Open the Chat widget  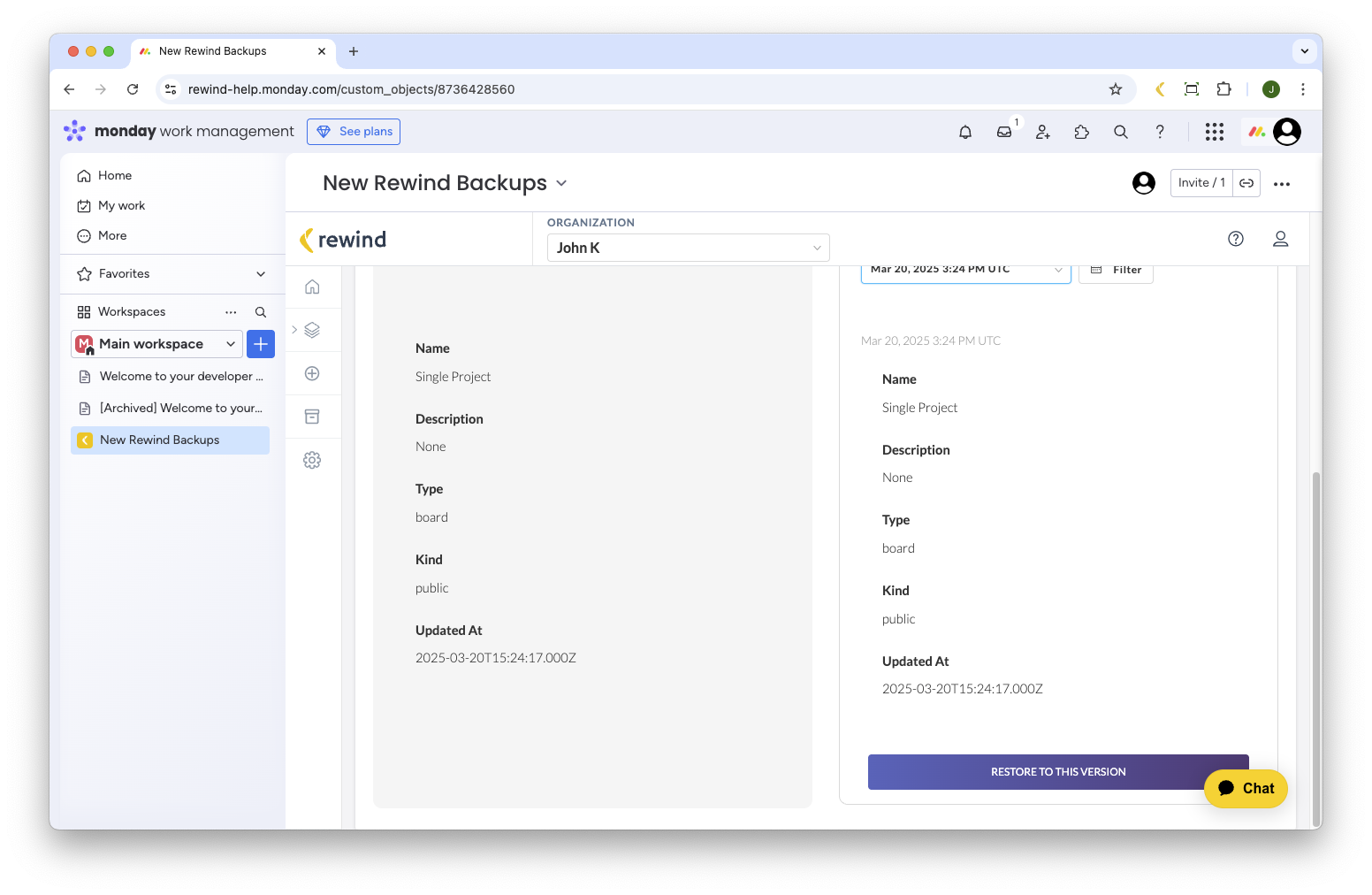1246,789
